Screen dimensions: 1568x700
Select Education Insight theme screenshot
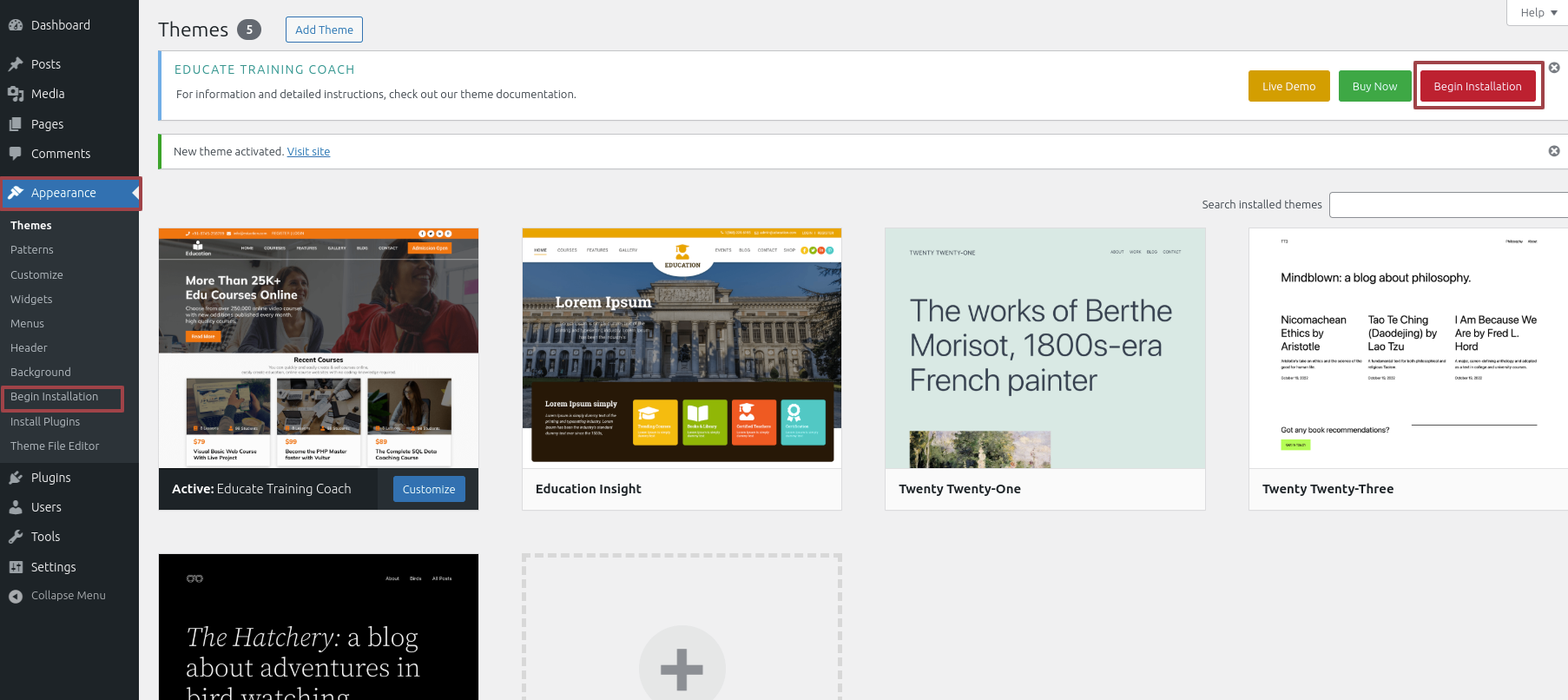pyautogui.click(x=682, y=348)
